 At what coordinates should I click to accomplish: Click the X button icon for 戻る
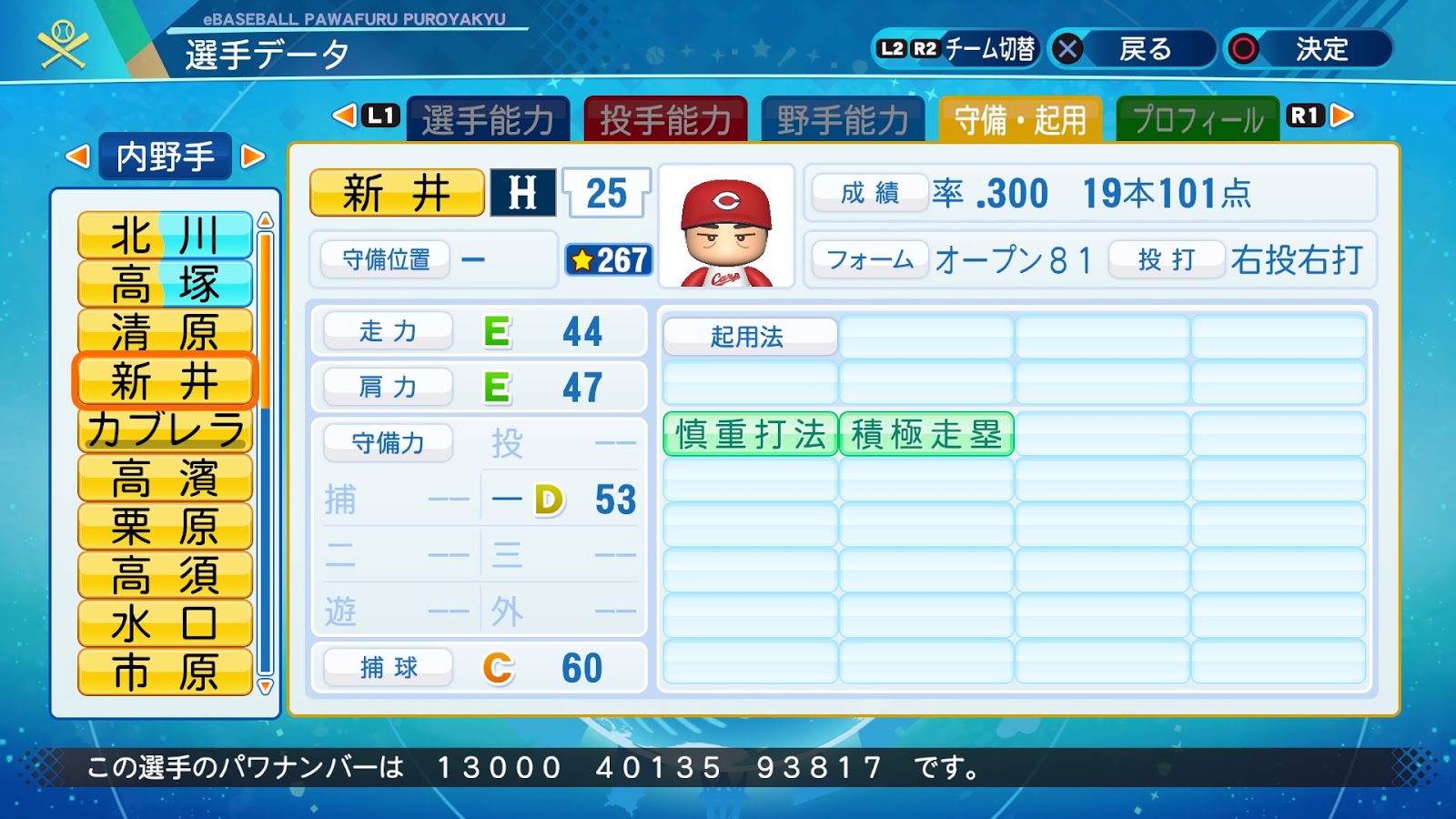click(1068, 49)
